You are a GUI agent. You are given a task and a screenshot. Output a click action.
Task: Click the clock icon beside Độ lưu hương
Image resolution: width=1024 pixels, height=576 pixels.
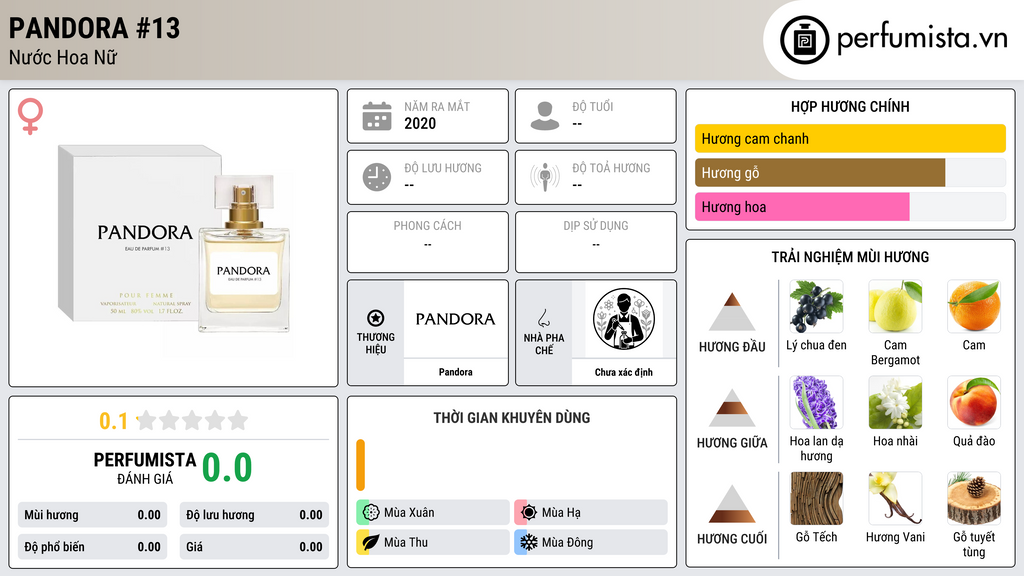pyautogui.click(x=377, y=177)
